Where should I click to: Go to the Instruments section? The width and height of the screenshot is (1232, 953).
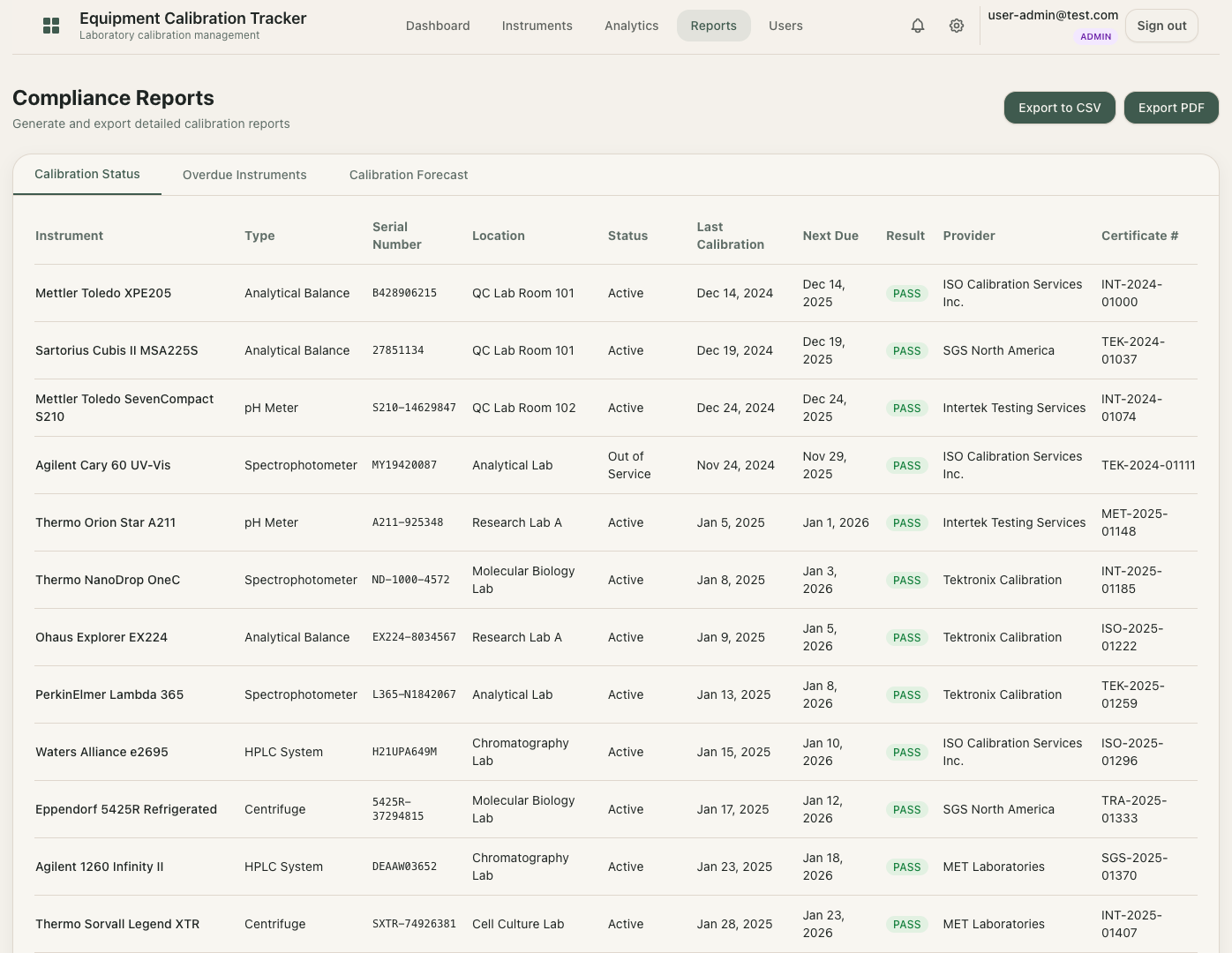pyautogui.click(x=537, y=26)
